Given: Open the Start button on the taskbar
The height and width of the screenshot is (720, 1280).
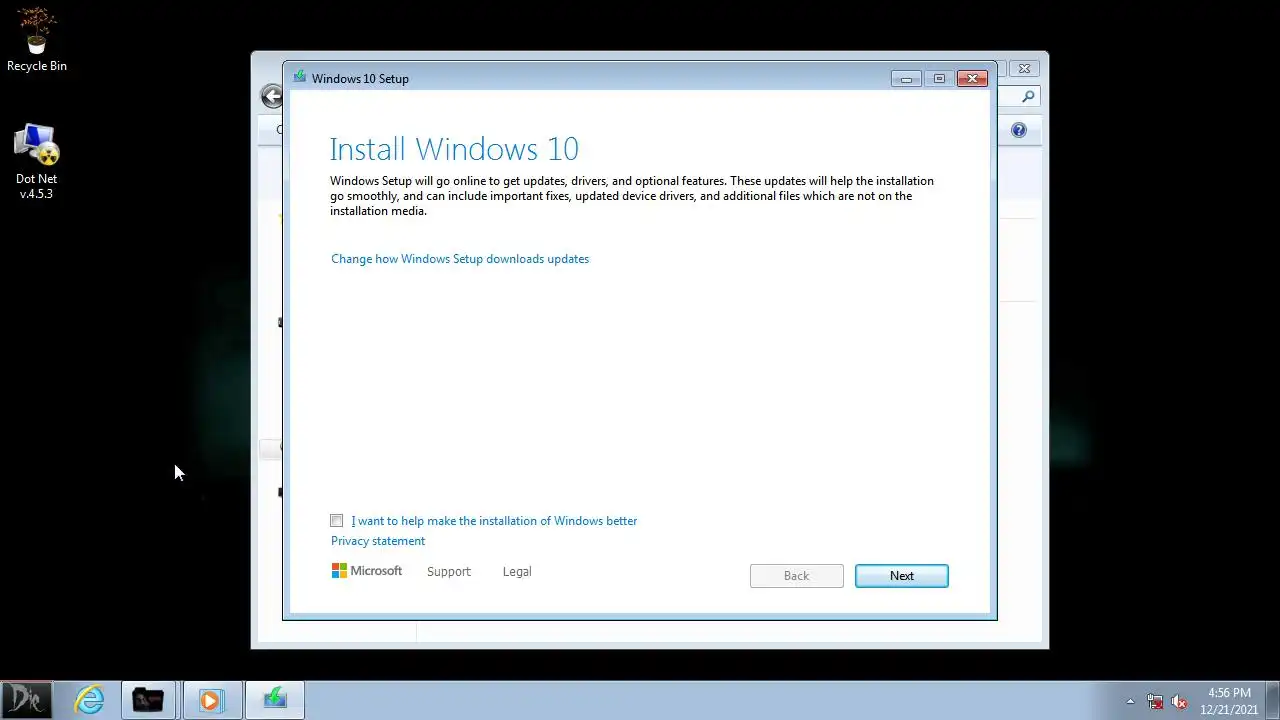Looking at the screenshot, I should (x=26, y=700).
